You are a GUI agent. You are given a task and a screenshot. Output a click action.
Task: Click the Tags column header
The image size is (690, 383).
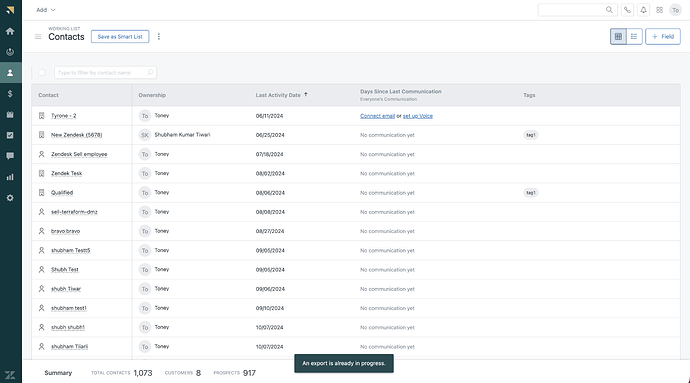529,95
